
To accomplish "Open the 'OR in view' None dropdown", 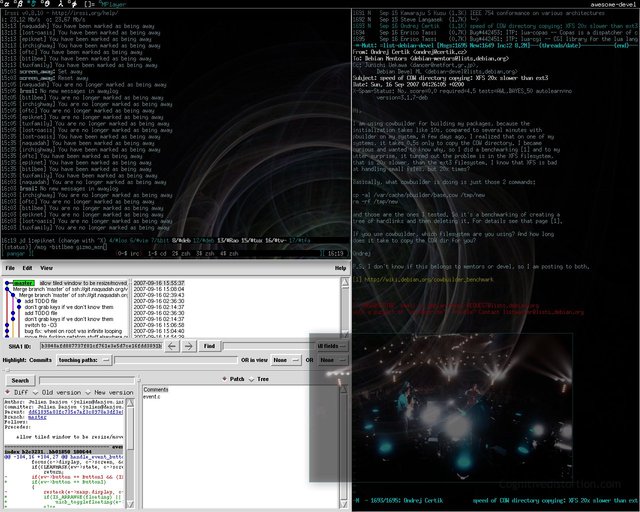I will pyautogui.click(x=286, y=360).
